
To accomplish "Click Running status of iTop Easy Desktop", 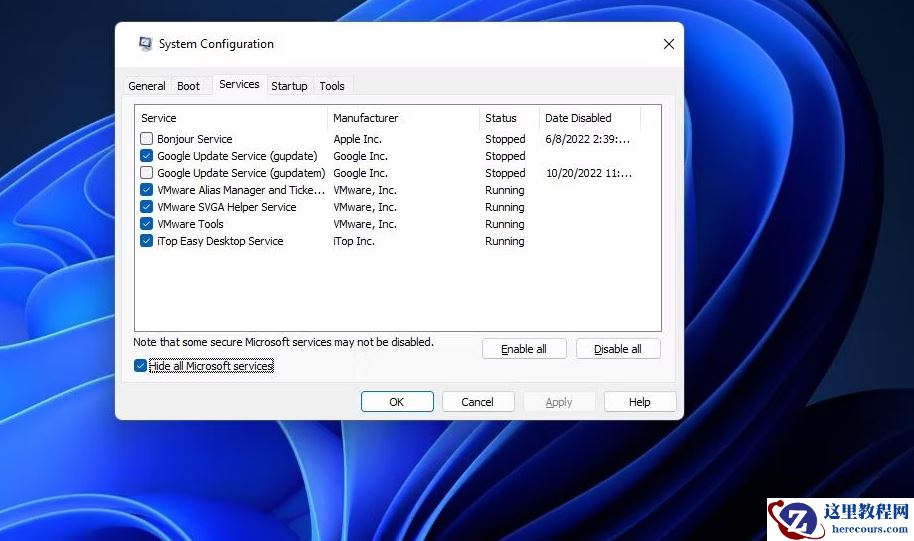I will (x=505, y=241).
